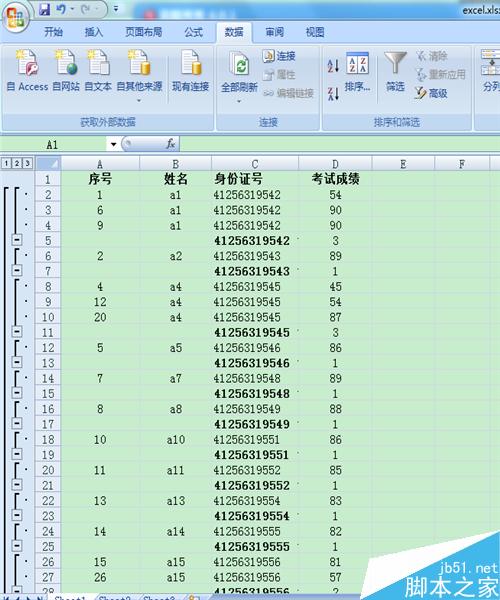This screenshot has height=600, width=500.
Task: Sort descending Z to A
Action: 333,94
